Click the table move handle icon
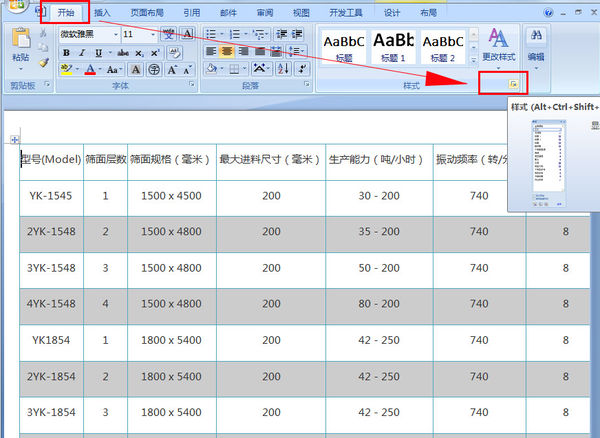Screen dimensions: 600x438 pos(15,140)
